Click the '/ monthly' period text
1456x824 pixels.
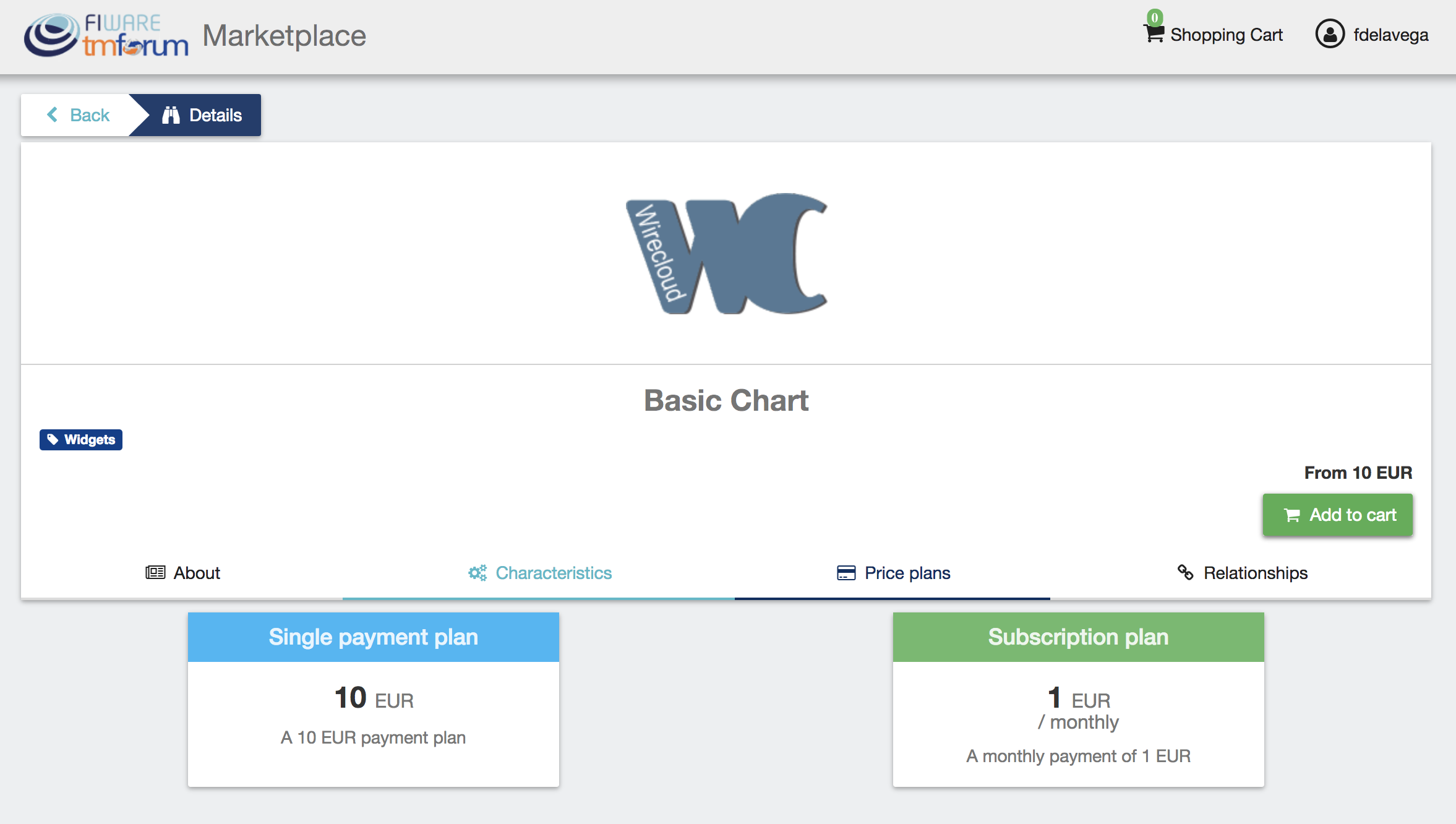click(1079, 722)
